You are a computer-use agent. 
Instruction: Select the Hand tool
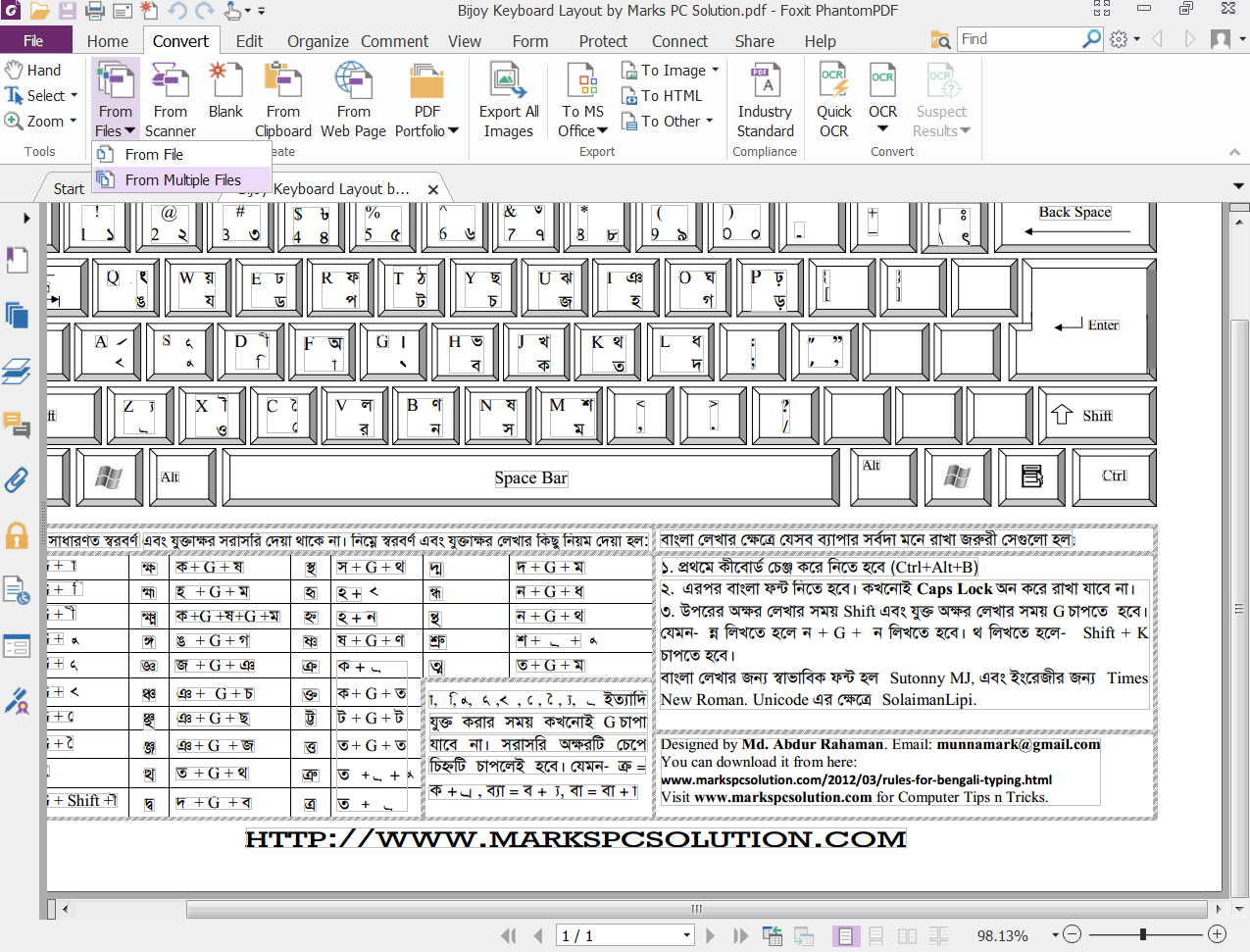point(32,70)
